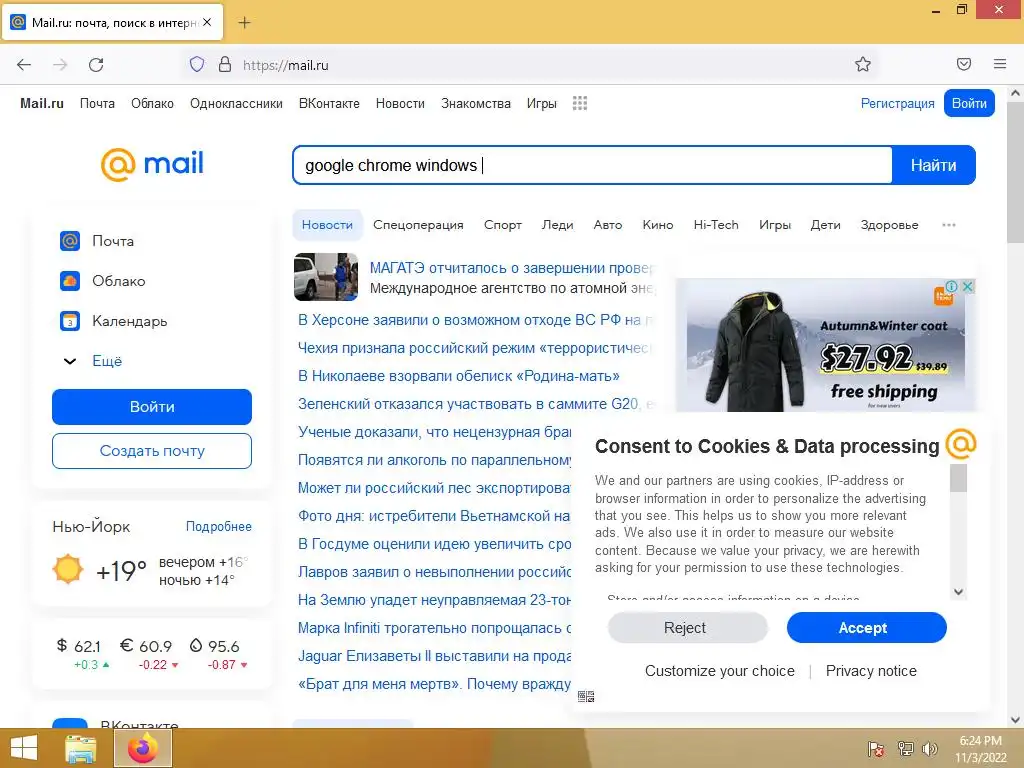Viewport: 1024px width, 768px height.
Task: Click the Облако cloud icon in sidebar
Action: pos(70,281)
